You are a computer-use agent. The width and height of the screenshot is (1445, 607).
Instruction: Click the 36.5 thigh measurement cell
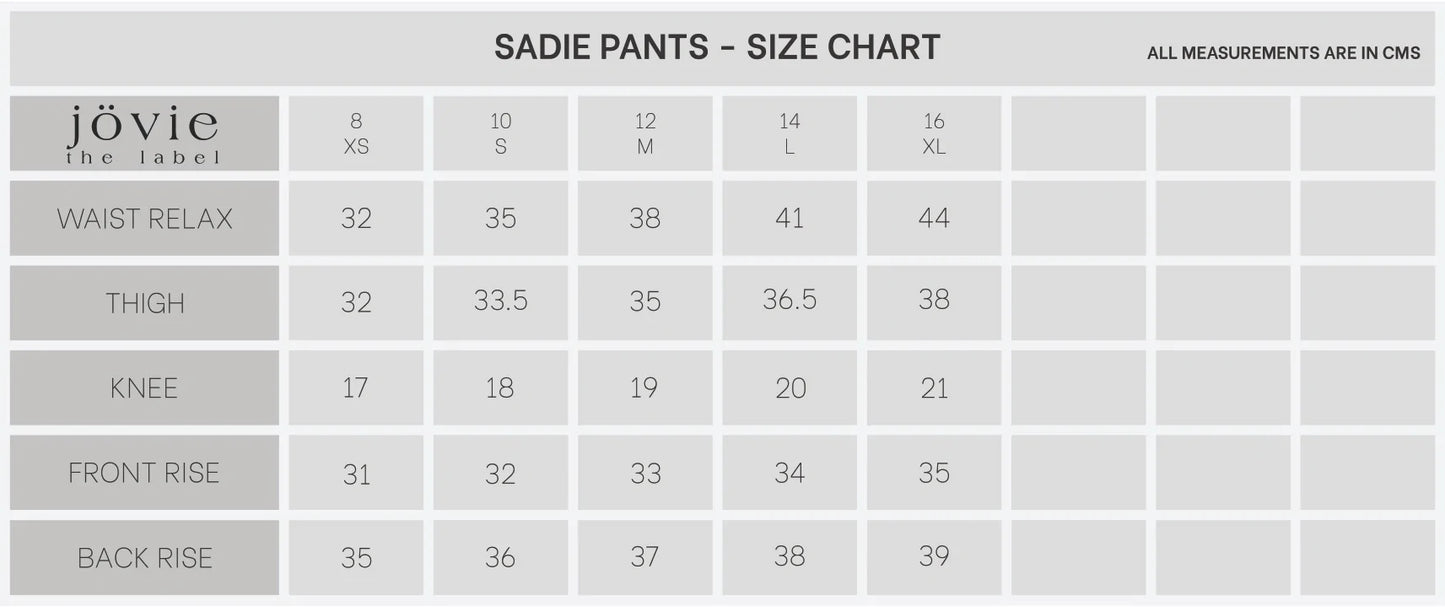[789, 301]
